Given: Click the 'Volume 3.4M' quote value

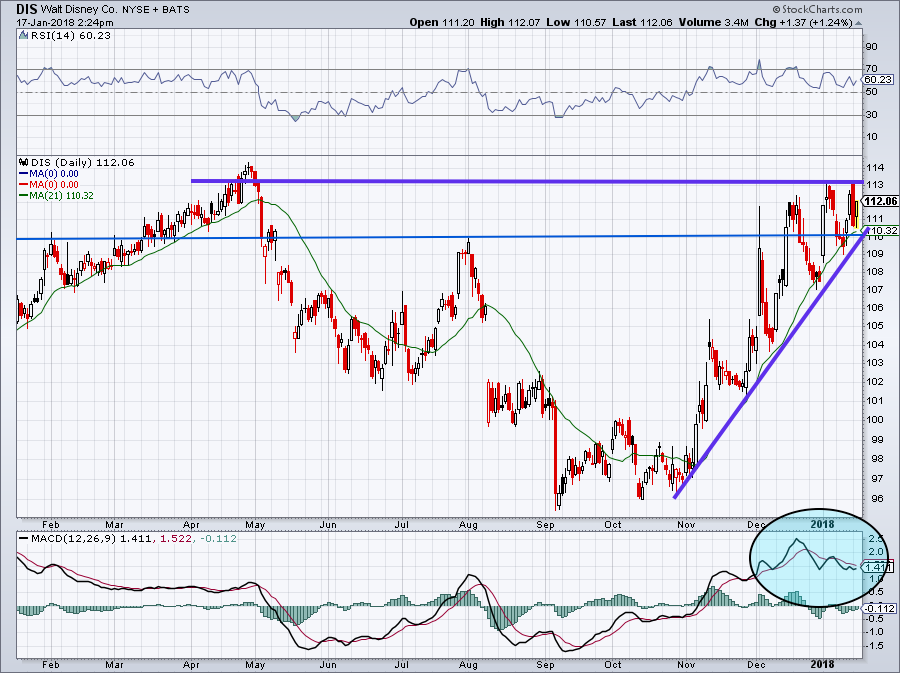Looking at the screenshot, I should [x=713, y=22].
